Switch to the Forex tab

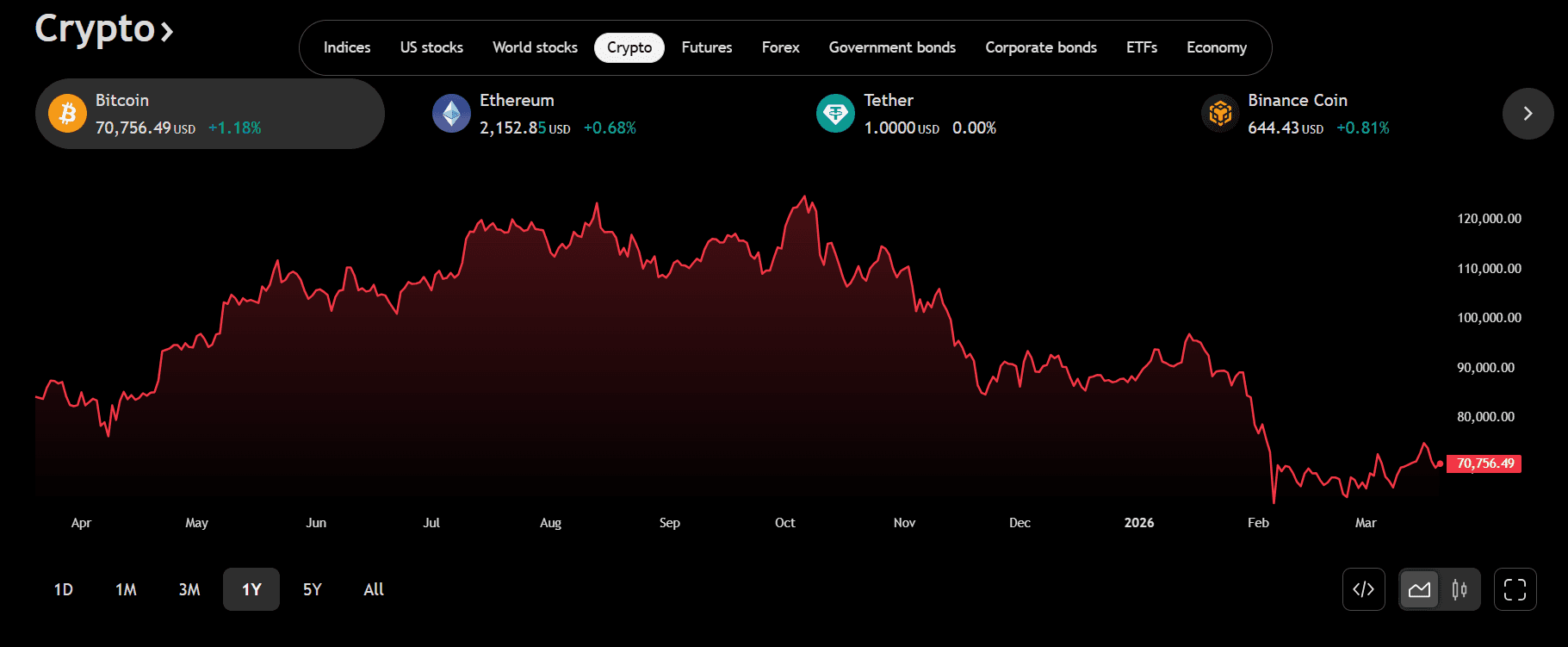780,47
